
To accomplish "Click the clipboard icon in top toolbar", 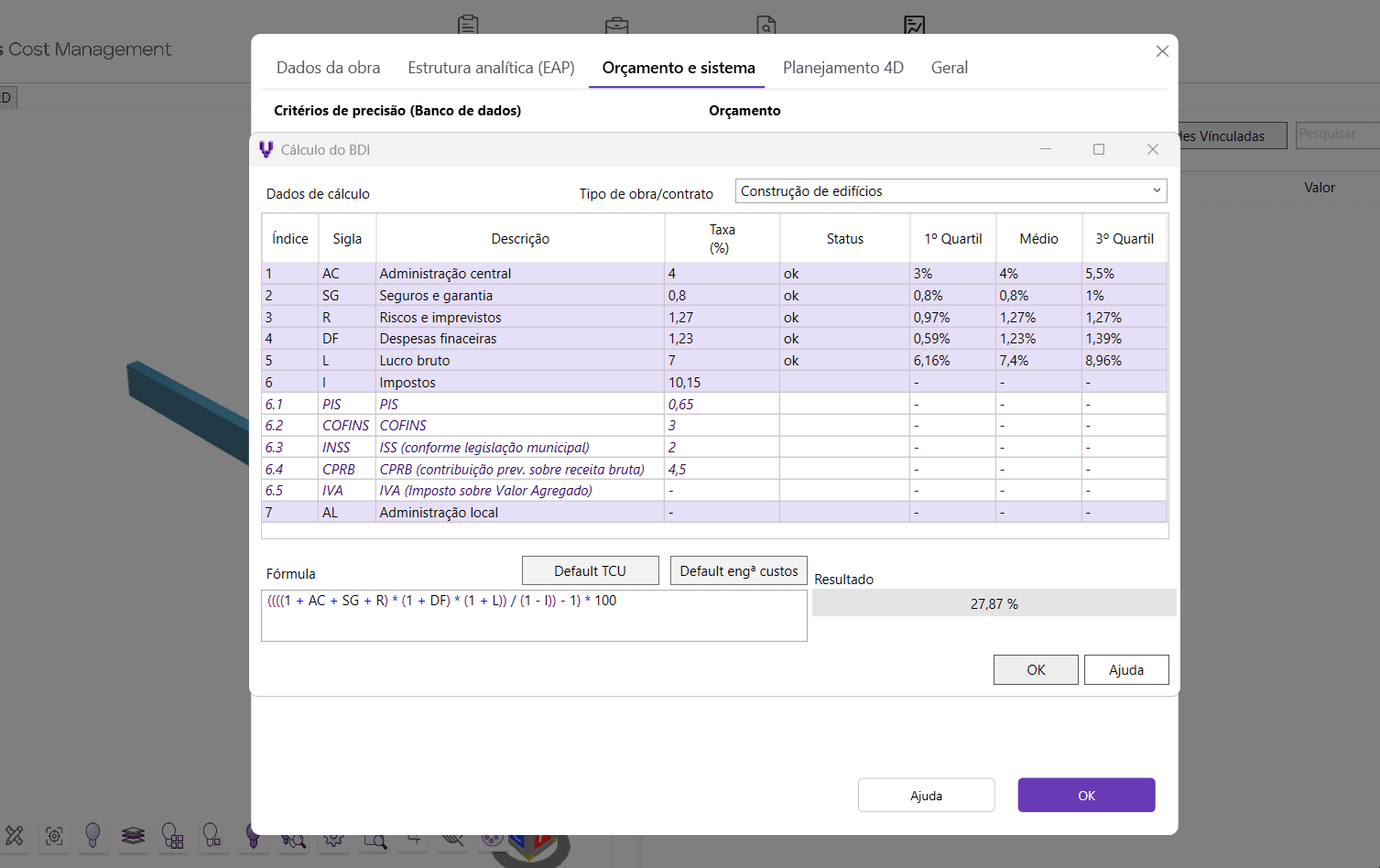I will coord(468,24).
